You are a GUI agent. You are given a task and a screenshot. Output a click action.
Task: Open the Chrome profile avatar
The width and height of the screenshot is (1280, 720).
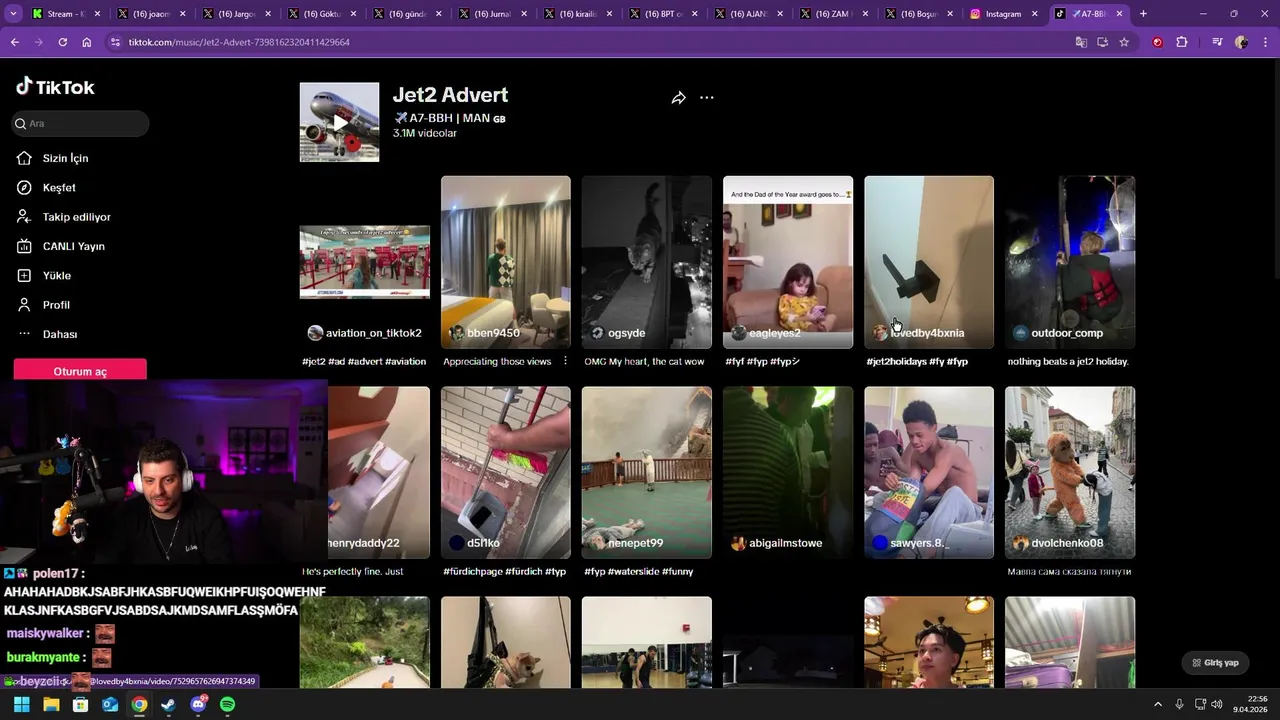coord(1241,42)
